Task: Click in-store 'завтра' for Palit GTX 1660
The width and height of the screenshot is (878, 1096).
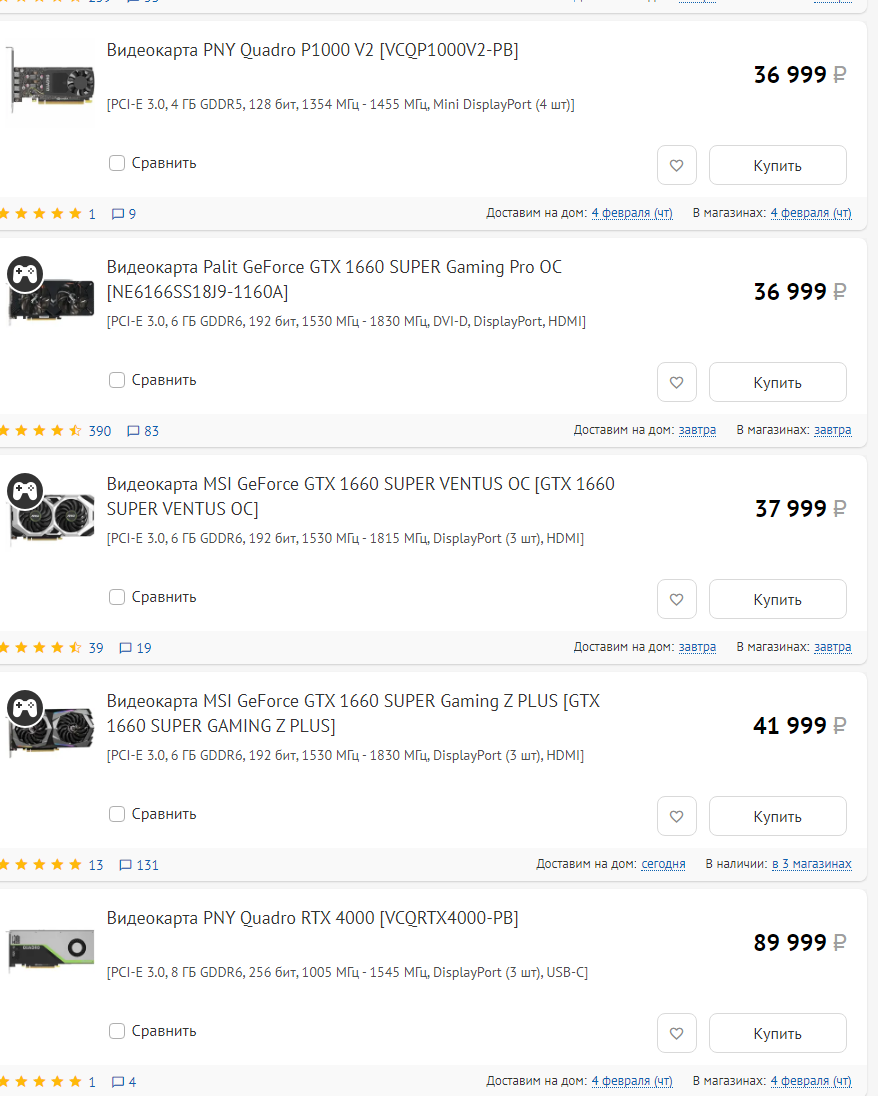Action: (833, 430)
